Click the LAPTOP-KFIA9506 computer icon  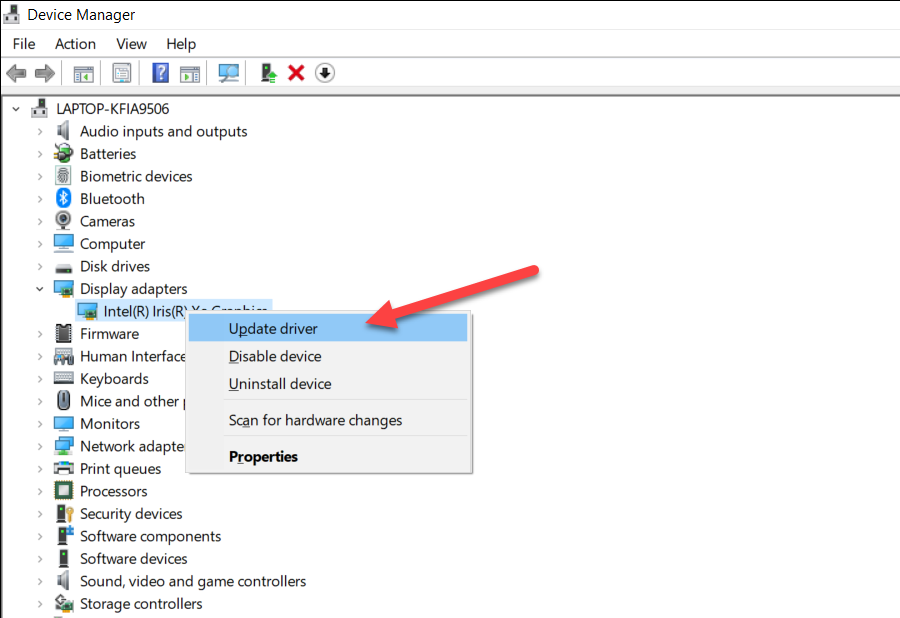click(40, 108)
